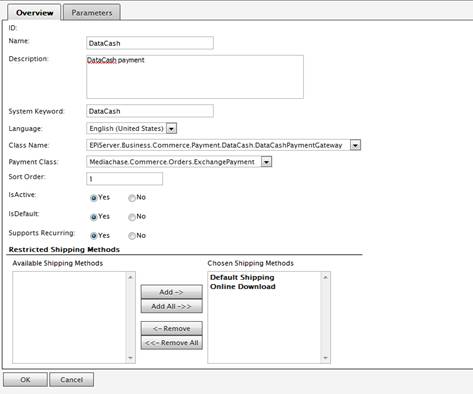473x394 pixels.
Task: Set Supports Recurring to Yes
Action: [x=94, y=236]
